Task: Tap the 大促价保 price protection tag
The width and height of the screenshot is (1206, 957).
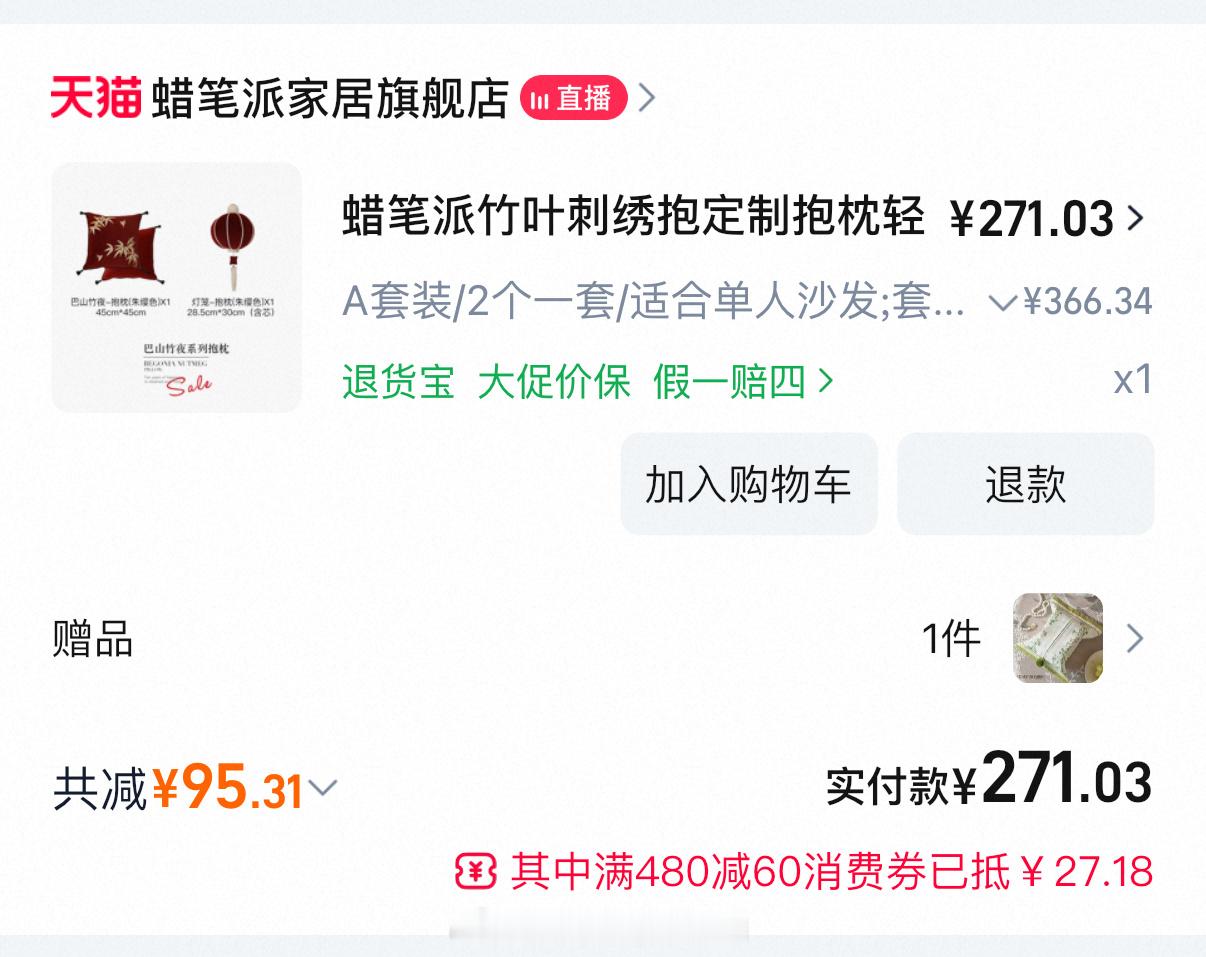Action: pyautogui.click(x=554, y=381)
